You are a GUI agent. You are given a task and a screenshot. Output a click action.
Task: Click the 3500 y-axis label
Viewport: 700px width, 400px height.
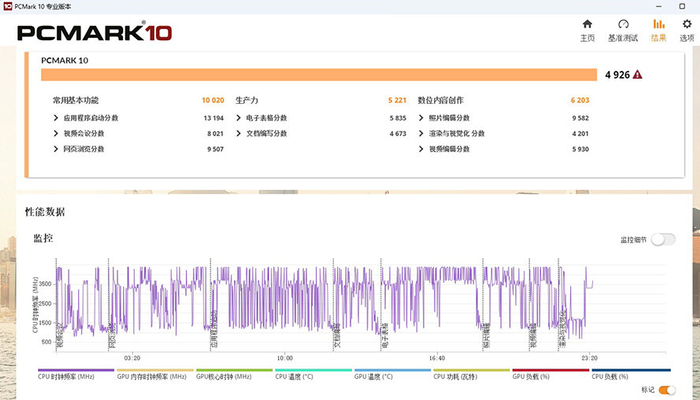(x=46, y=284)
